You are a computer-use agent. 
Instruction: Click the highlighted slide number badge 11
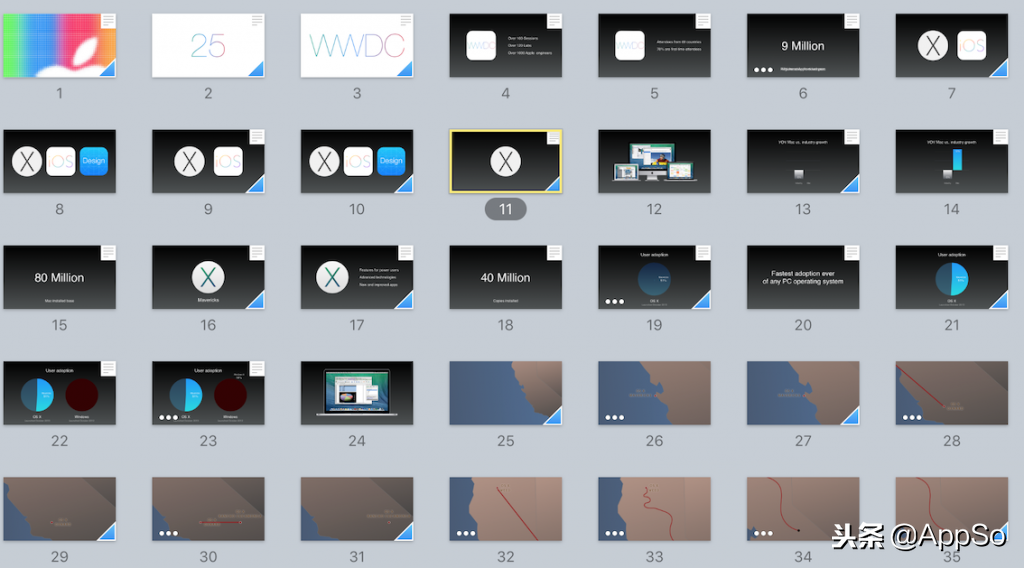pos(505,209)
